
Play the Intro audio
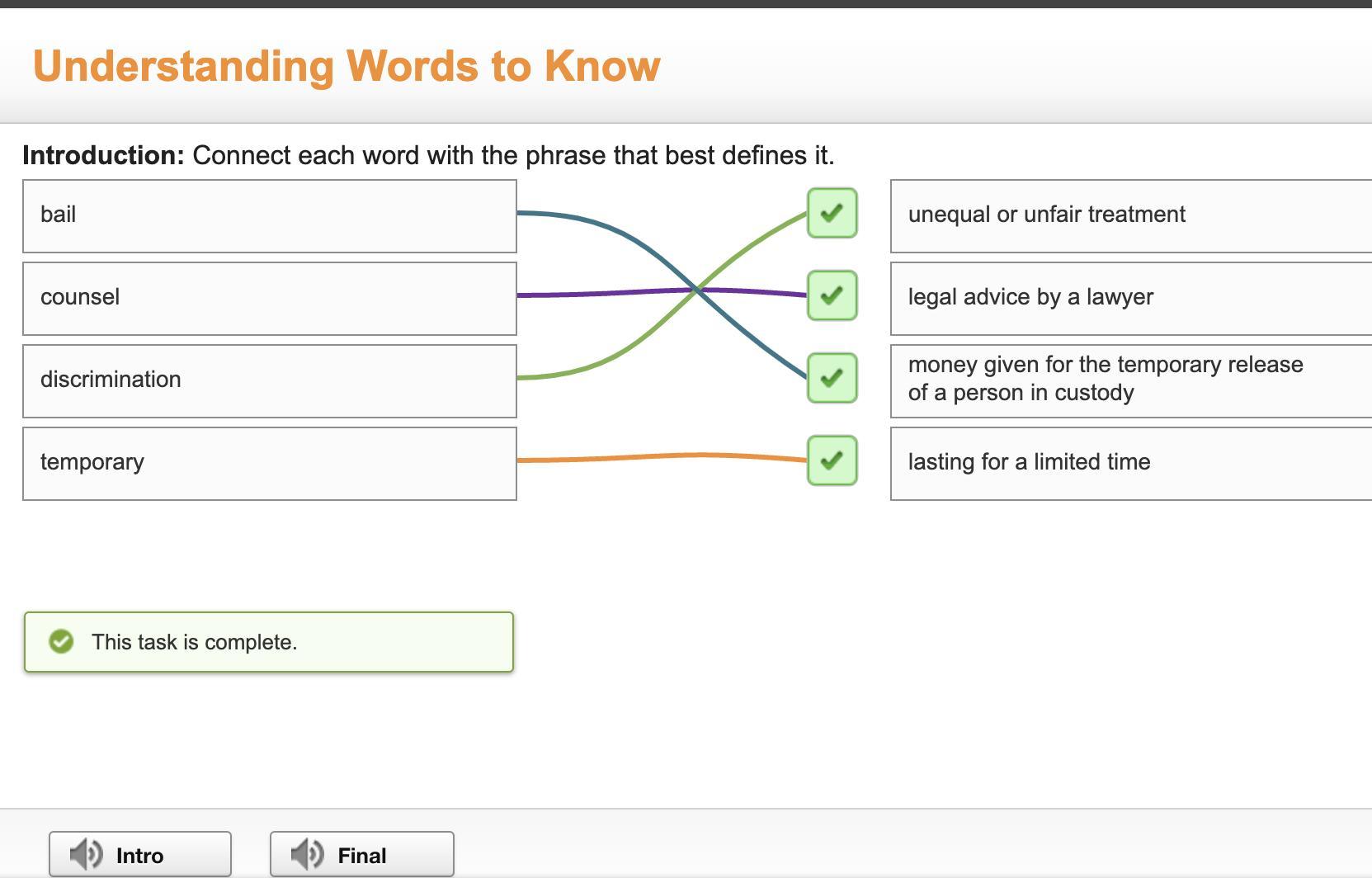140,854
